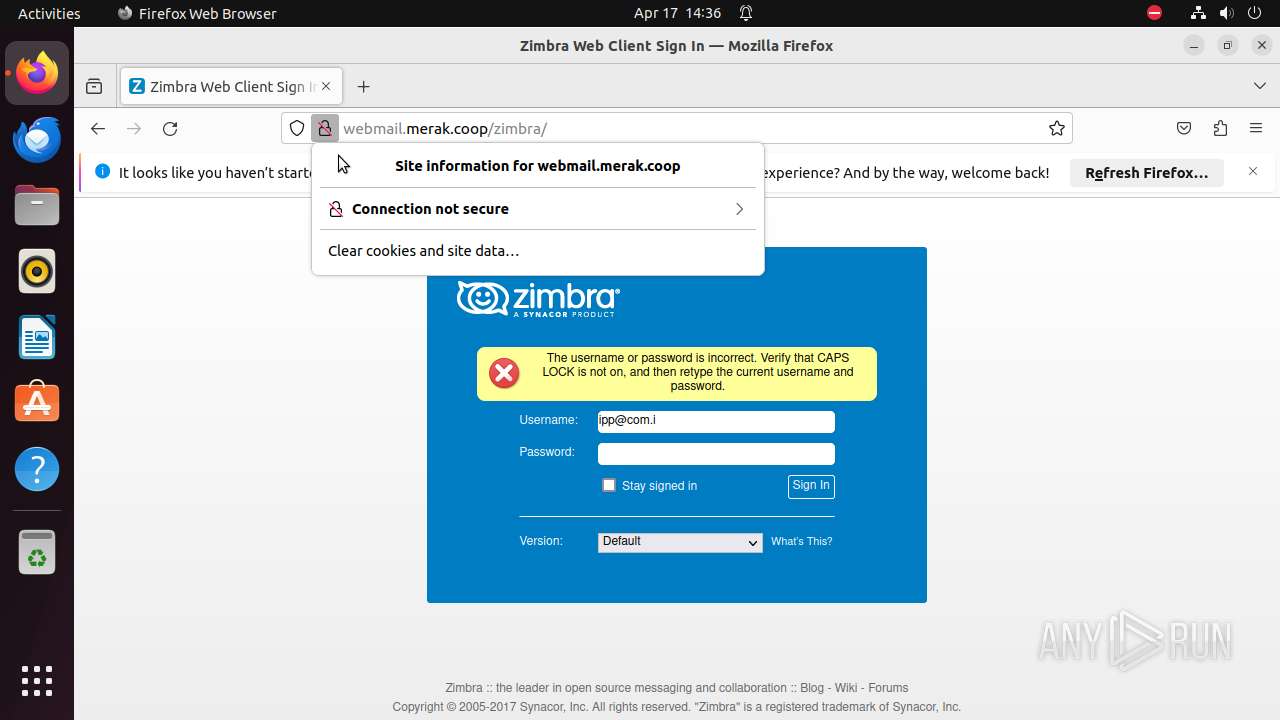Focus the Password input field

pyautogui.click(x=716, y=454)
